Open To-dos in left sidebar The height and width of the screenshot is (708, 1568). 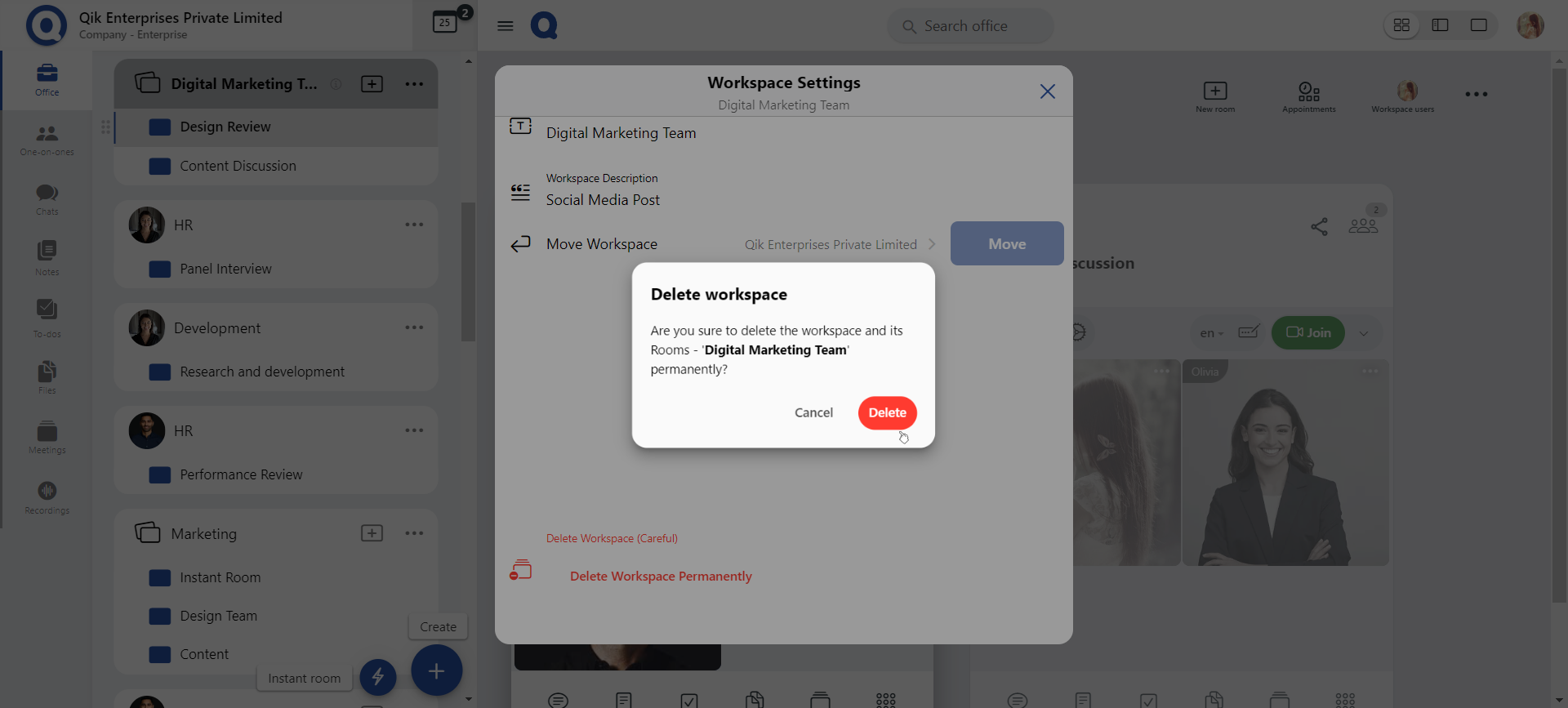tap(47, 317)
